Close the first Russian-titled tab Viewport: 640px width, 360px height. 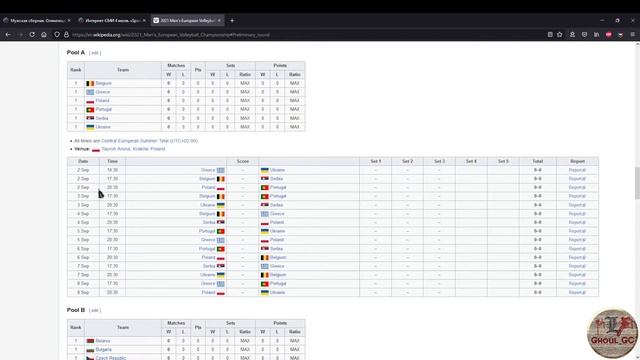[x=69, y=20]
